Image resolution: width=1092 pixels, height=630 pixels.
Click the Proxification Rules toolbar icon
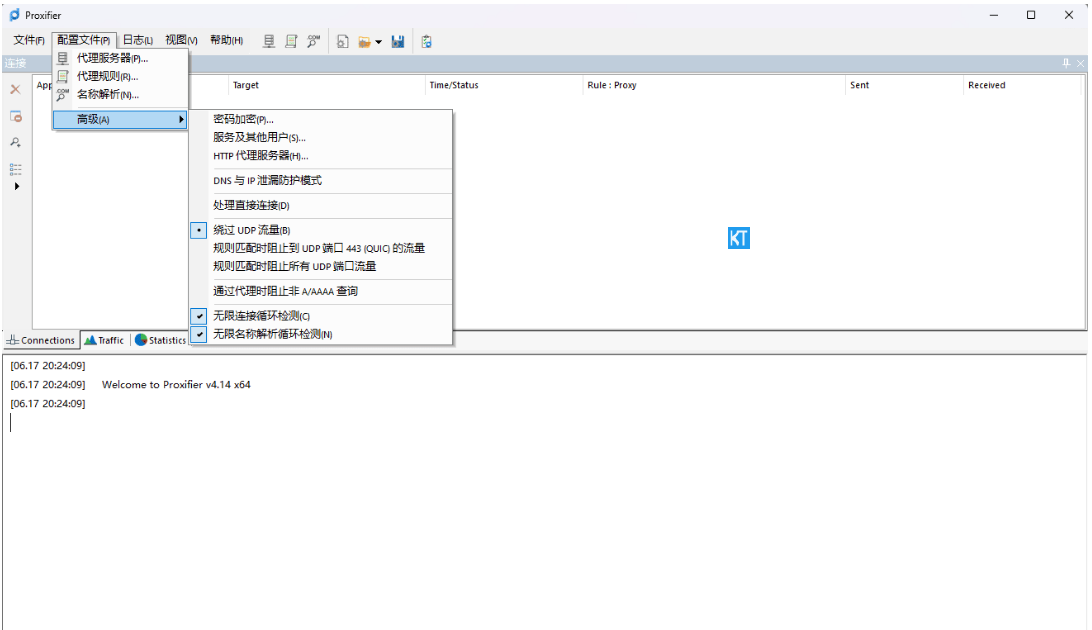pyautogui.click(x=291, y=42)
